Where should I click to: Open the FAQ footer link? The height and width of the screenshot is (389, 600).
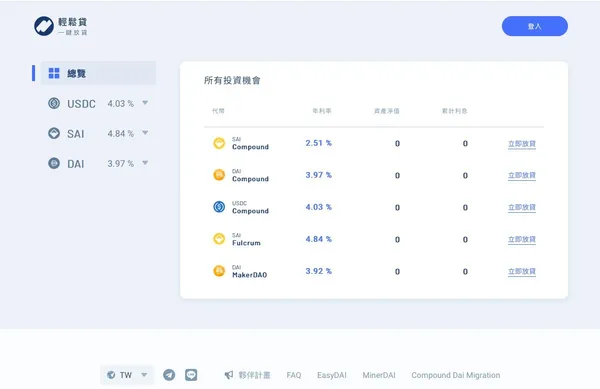tap(294, 375)
